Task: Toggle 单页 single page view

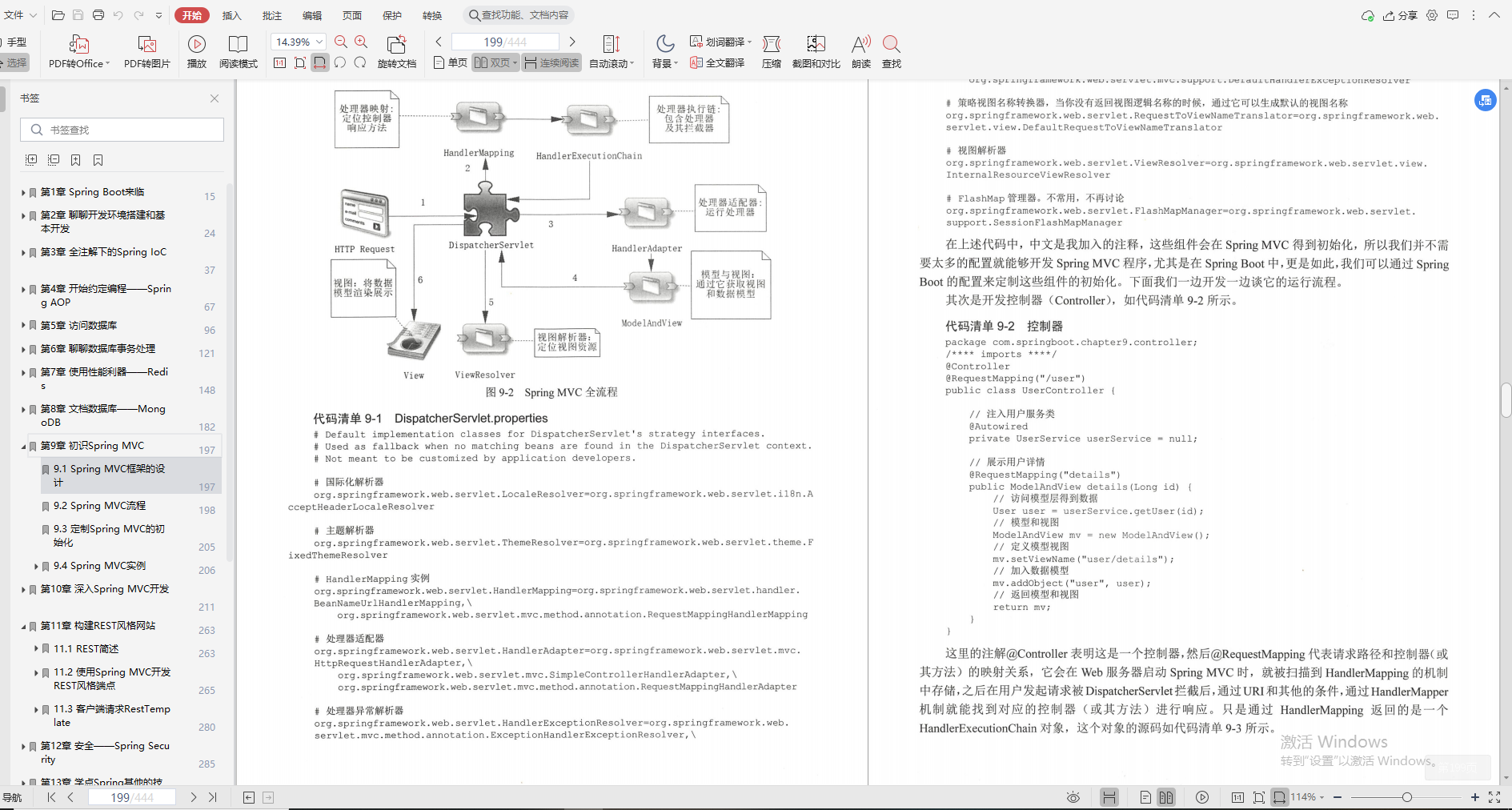Action: (450, 62)
